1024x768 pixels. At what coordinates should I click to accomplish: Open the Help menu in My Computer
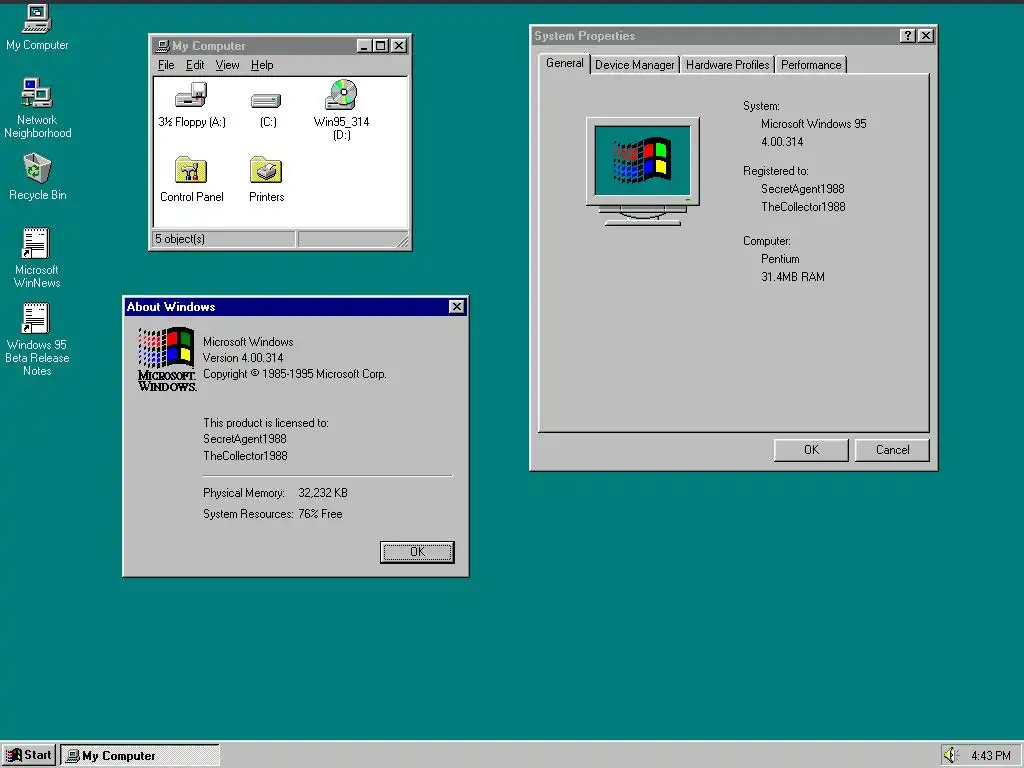[x=262, y=65]
